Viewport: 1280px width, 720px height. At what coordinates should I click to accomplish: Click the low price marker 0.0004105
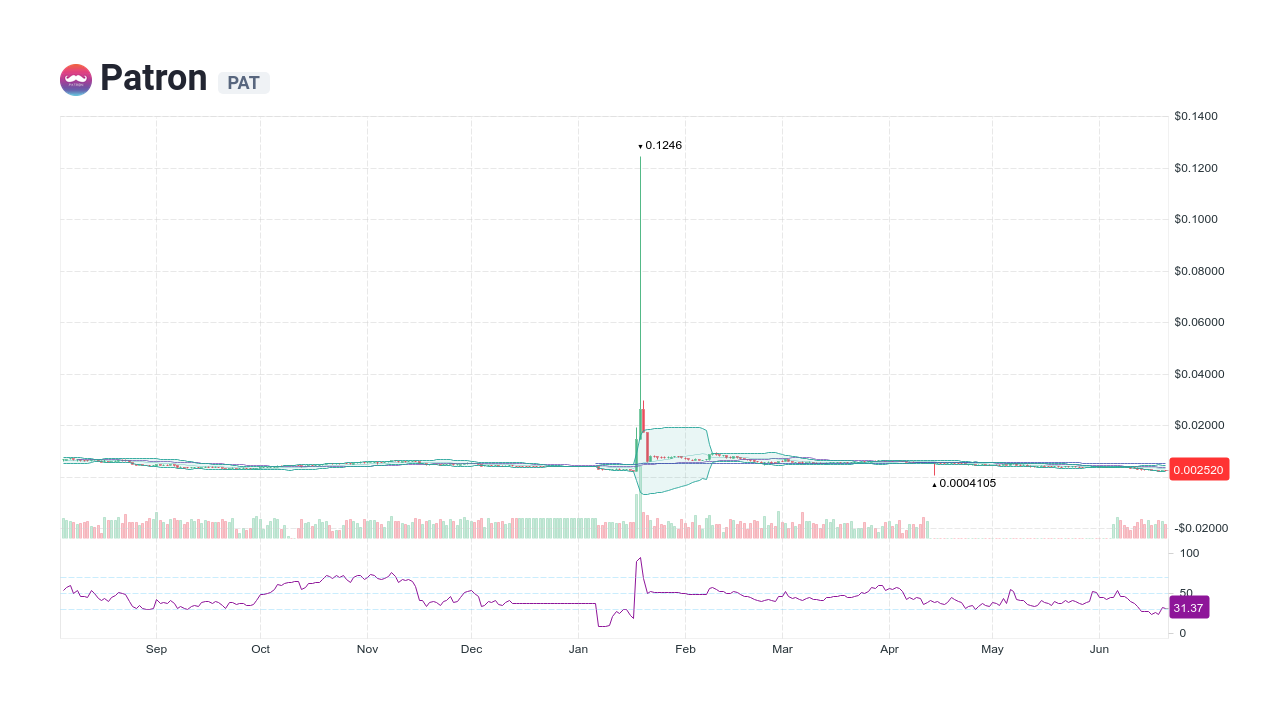(x=964, y=483)
